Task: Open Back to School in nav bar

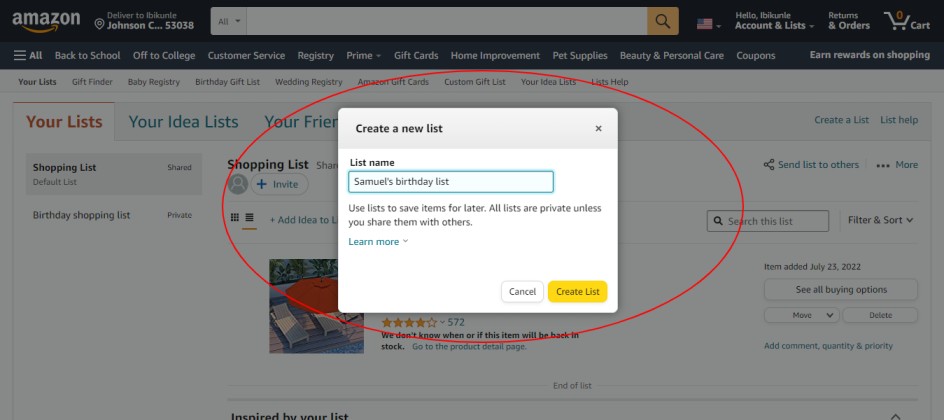Action: tap(87, 55)
